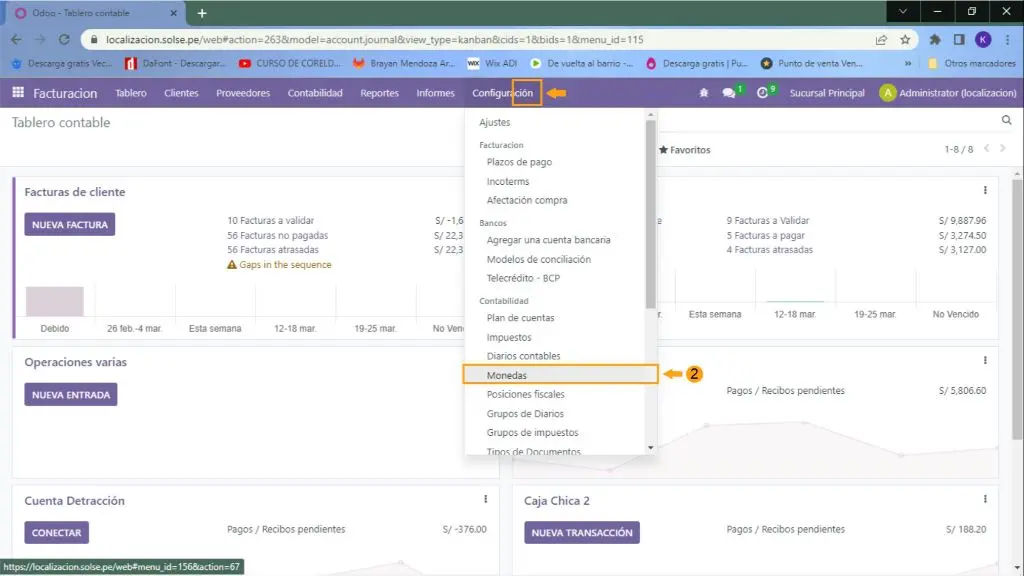Open the Odoo apps grid menu
Image resolution: width=1024 pixels, height=576 pixels.
pyautogui.click(x=17, y=93)
